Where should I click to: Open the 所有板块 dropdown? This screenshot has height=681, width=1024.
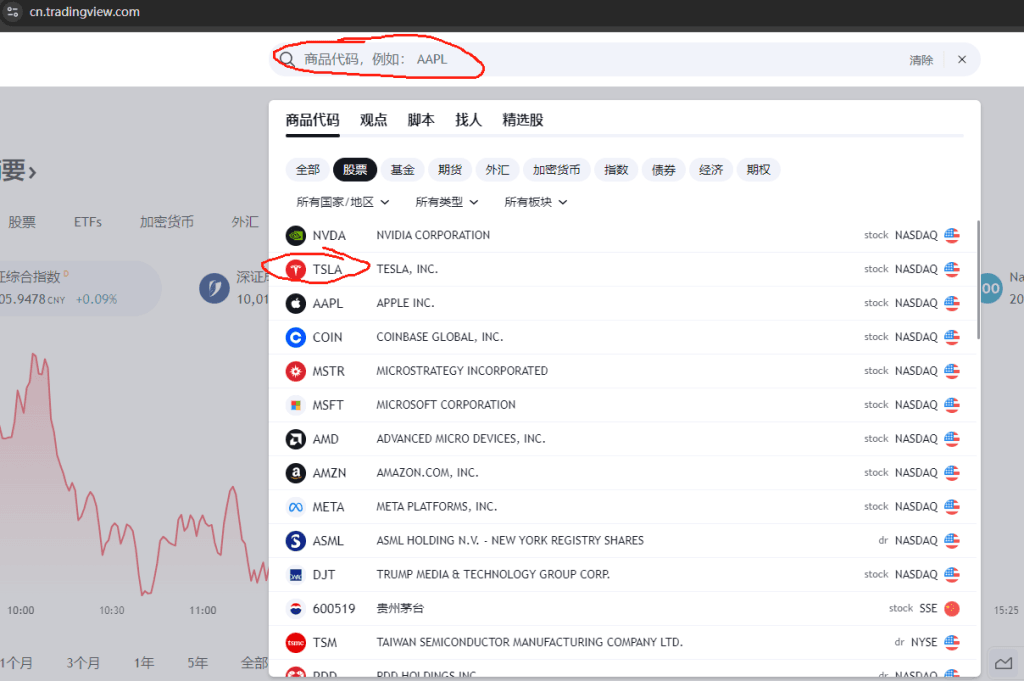[x=536, y=202]
